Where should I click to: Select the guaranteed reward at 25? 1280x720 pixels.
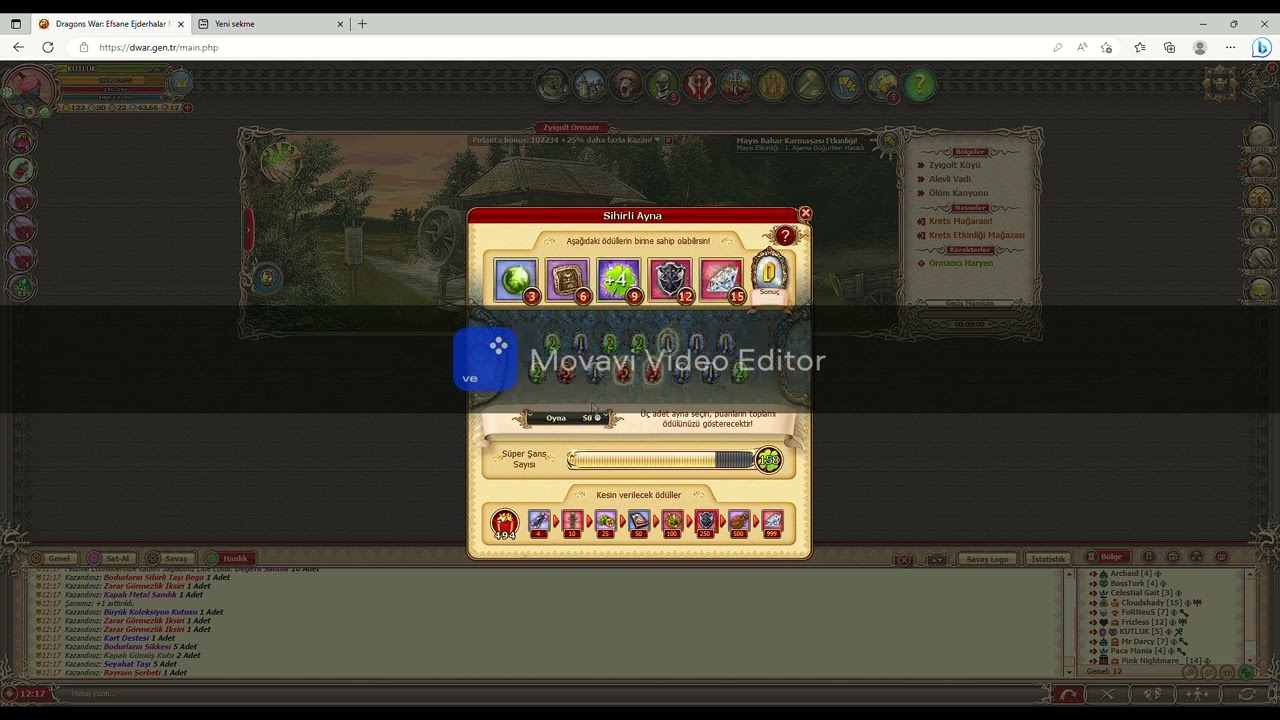606,523
